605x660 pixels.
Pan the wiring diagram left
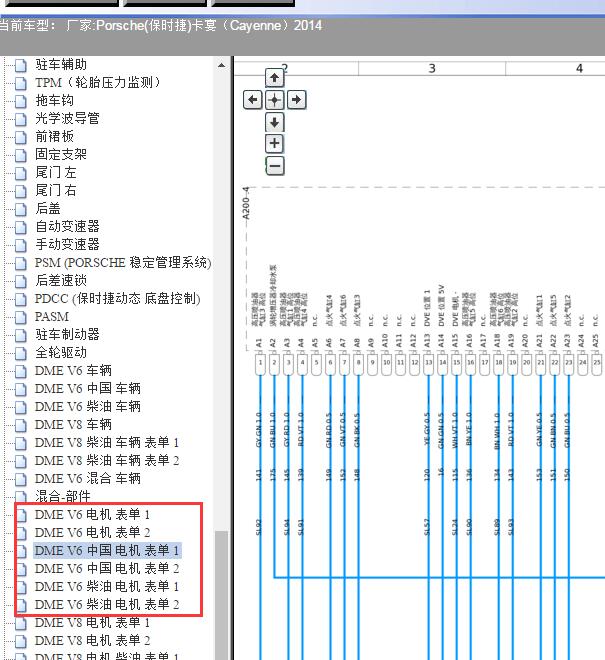click(253, 100)
